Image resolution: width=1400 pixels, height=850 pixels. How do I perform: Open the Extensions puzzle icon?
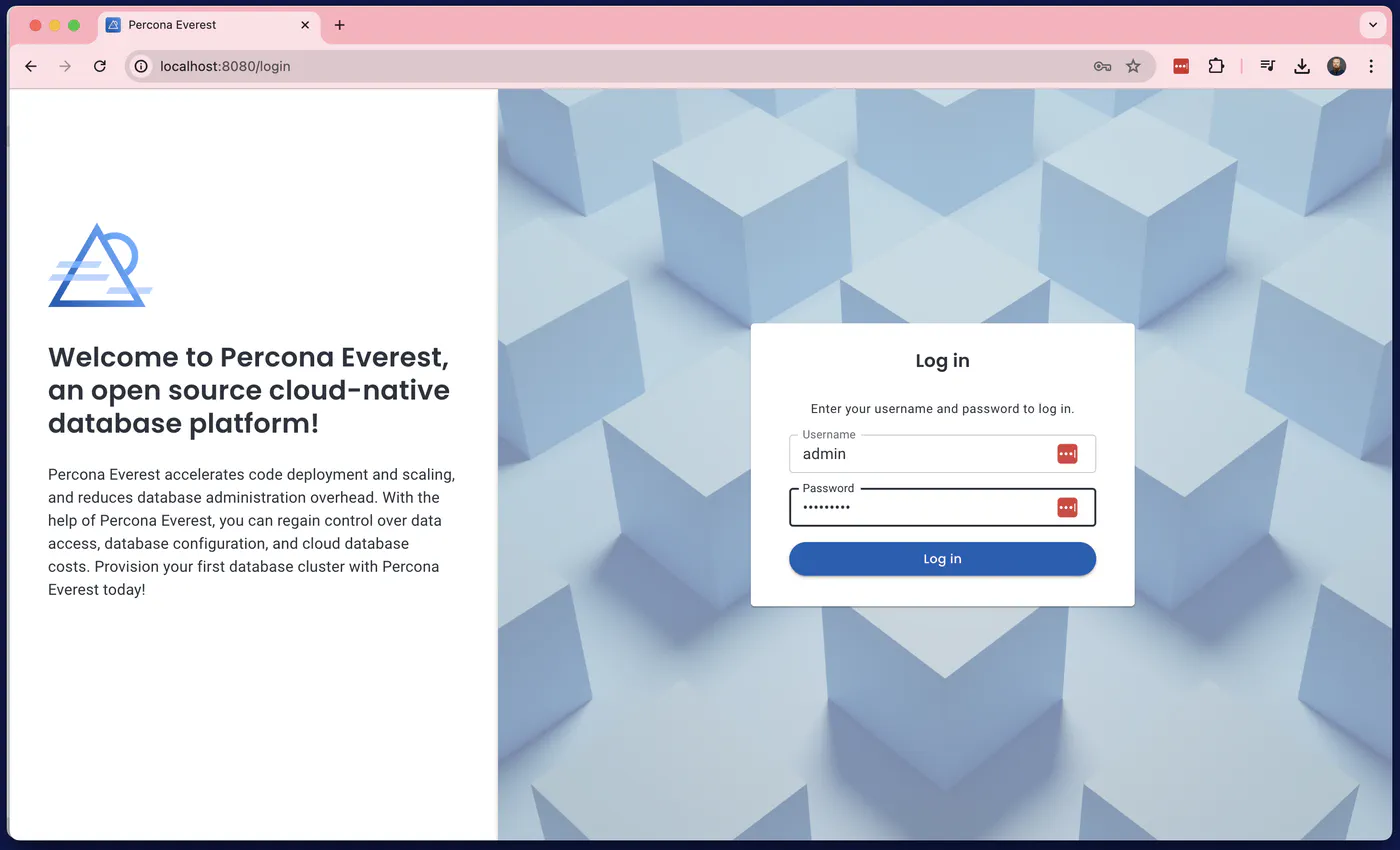1216,66
